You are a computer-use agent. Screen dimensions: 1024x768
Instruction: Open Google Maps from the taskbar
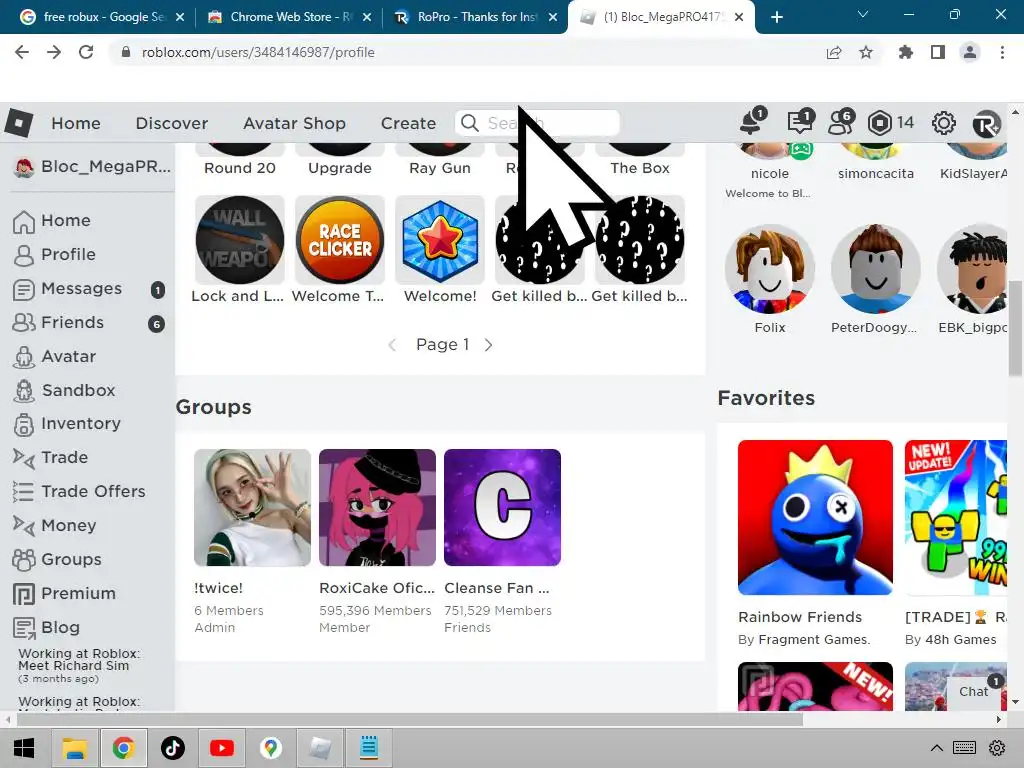pyautogui.click(x=270, y=748)
